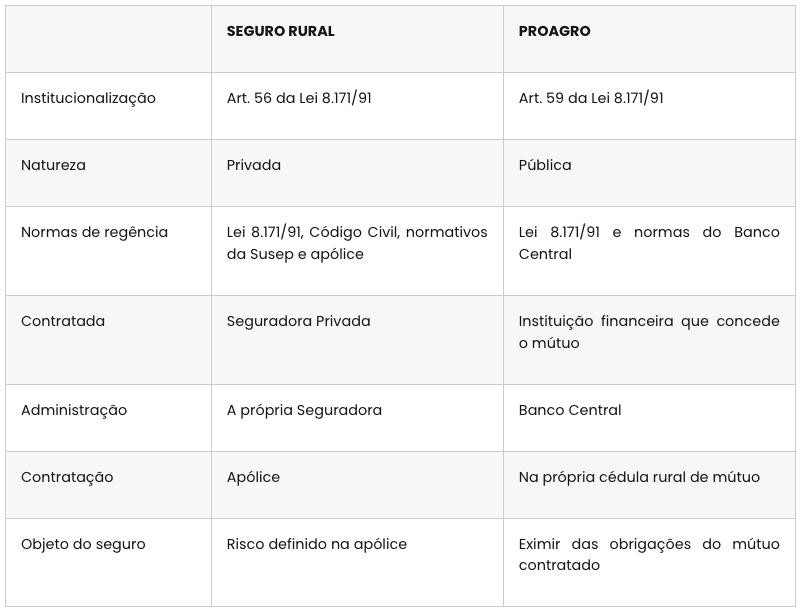The image size is (801, 612).
Task: Click the Art. 56 da Lei 8.171/91 cell
Action: (x=299, y=98)
